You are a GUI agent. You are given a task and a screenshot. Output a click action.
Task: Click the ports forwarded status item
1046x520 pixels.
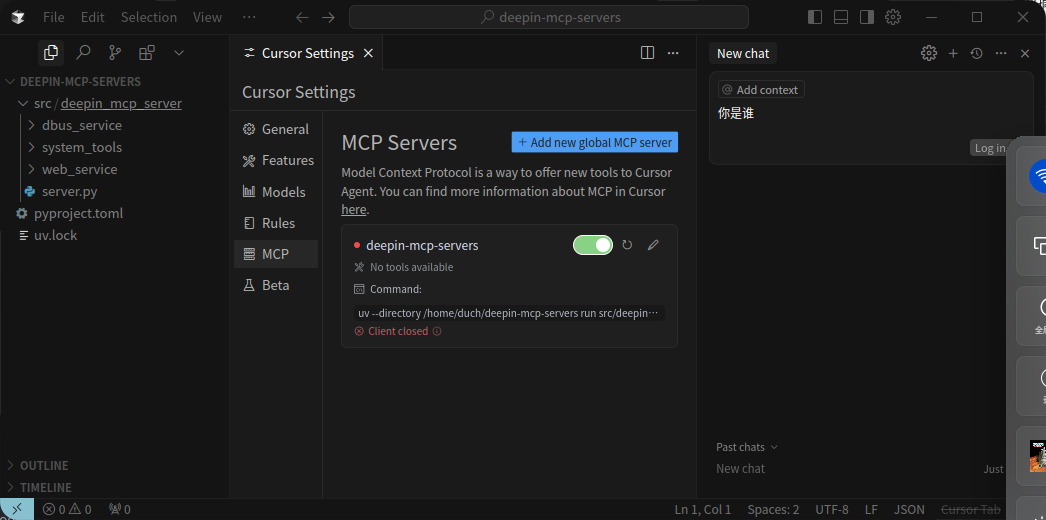(x=119, y=510)
